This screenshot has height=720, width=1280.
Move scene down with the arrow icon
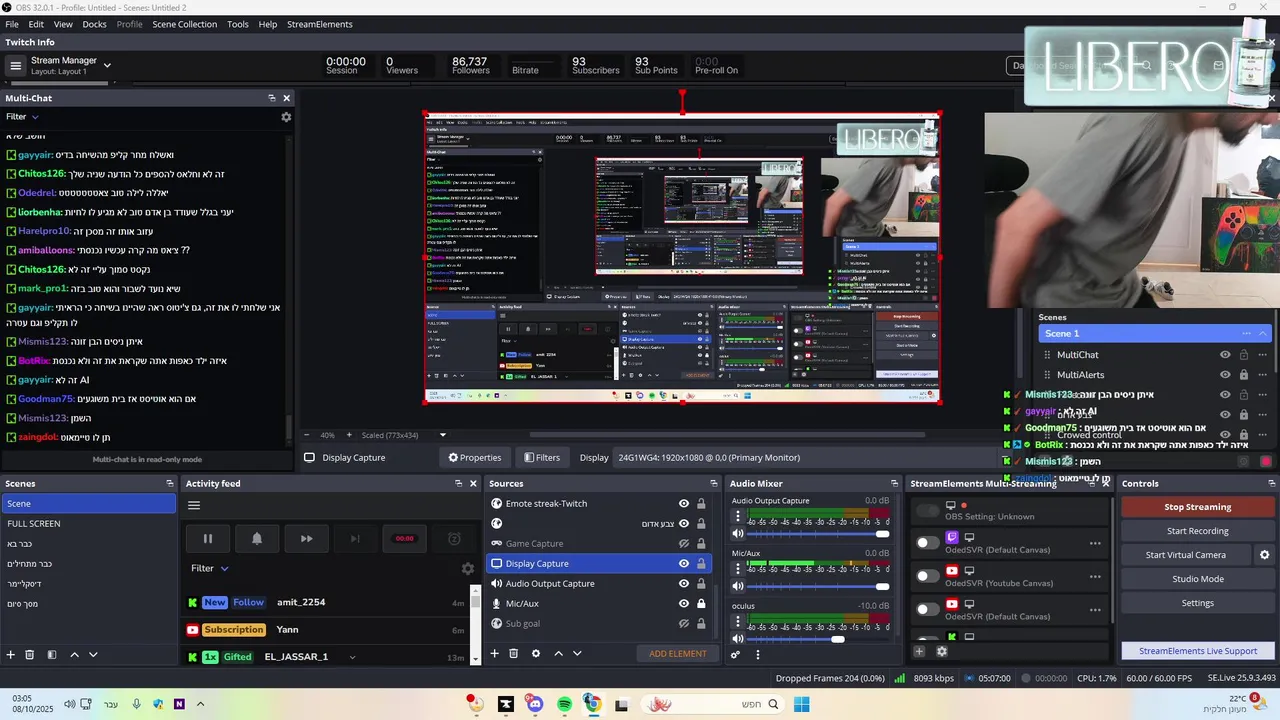[x=93, y=654]
